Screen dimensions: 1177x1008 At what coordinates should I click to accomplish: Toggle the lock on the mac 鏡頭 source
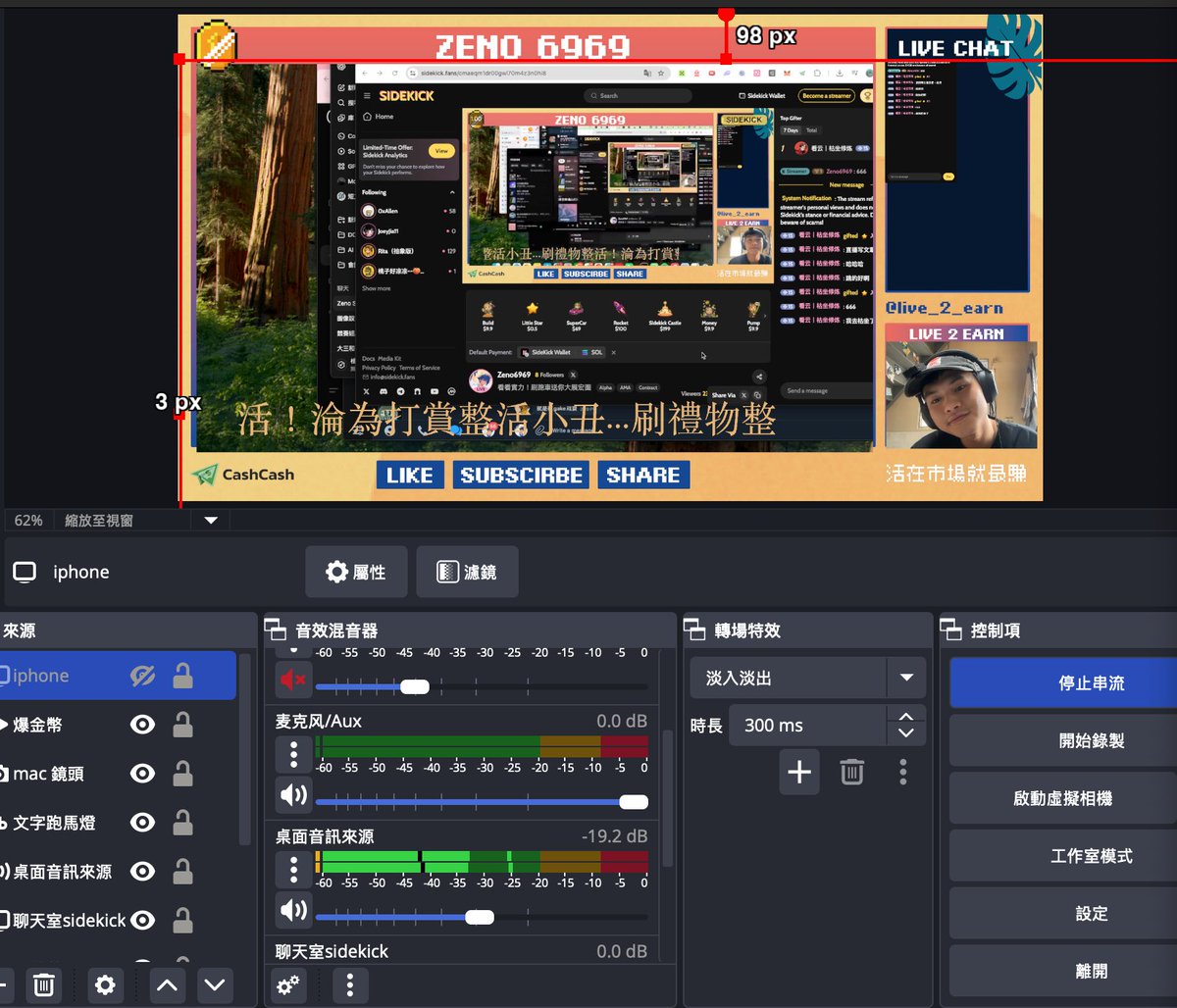tap(182, 773)
